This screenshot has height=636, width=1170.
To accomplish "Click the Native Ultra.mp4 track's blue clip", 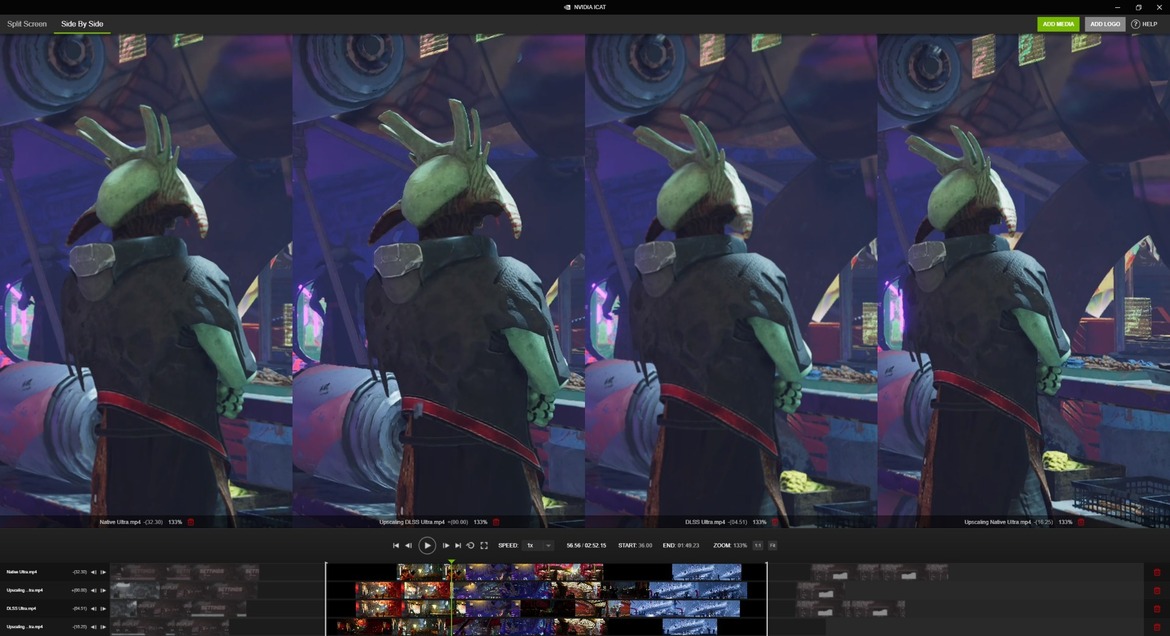I will [x=706, y=573].
